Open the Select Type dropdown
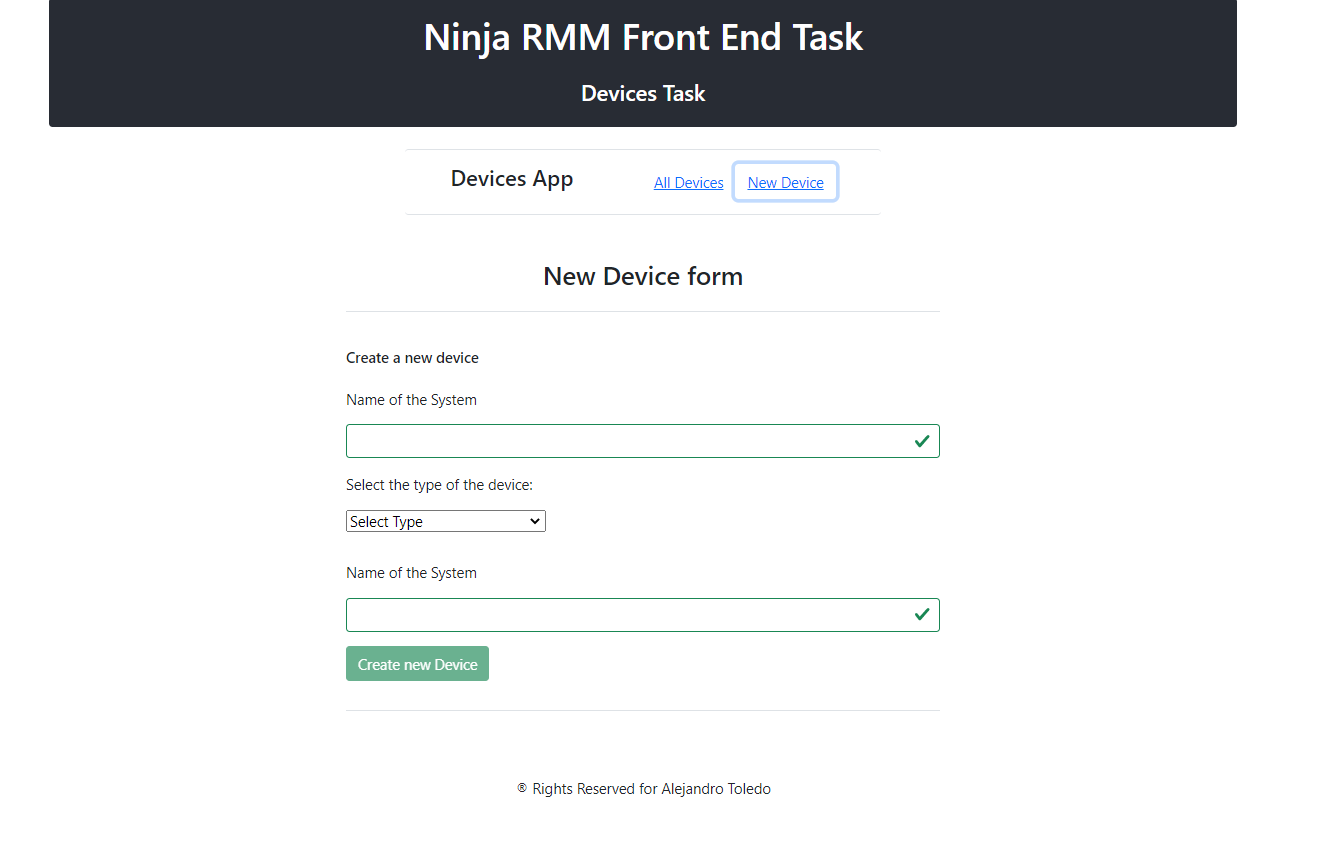 click(446, 521)
